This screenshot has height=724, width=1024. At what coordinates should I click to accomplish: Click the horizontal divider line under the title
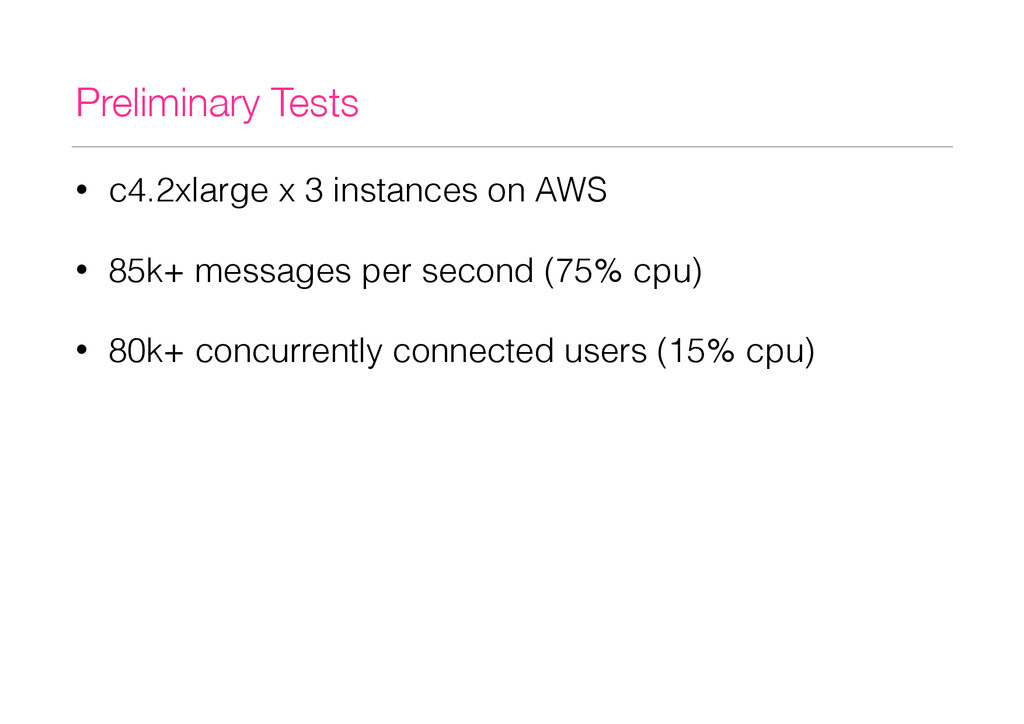click(x=512, y=147)
